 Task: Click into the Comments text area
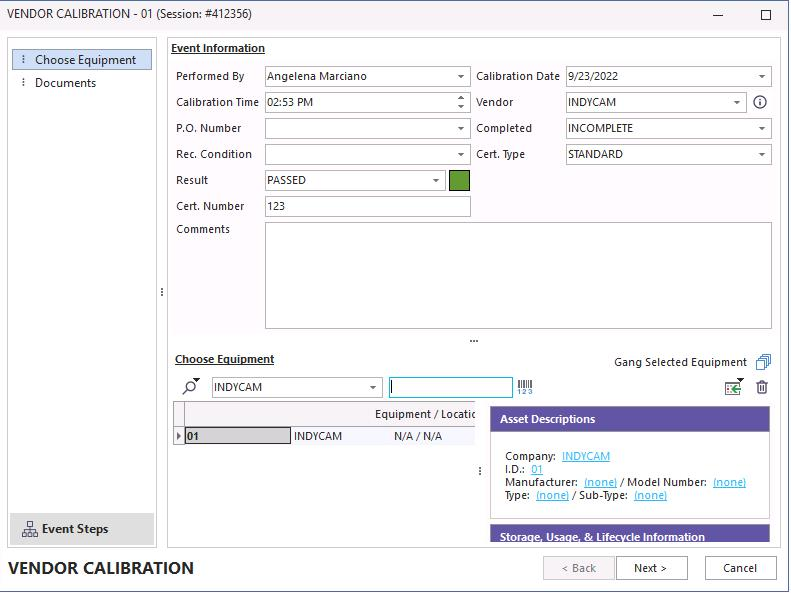click(x=518, y=275)
